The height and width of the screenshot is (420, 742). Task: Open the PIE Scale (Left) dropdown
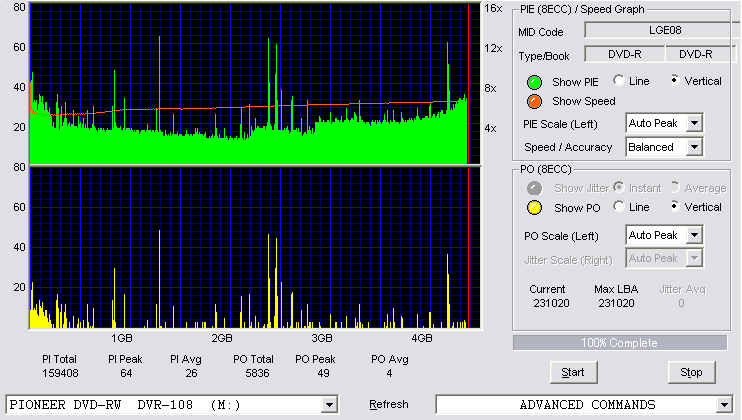(x=694, y=123)
